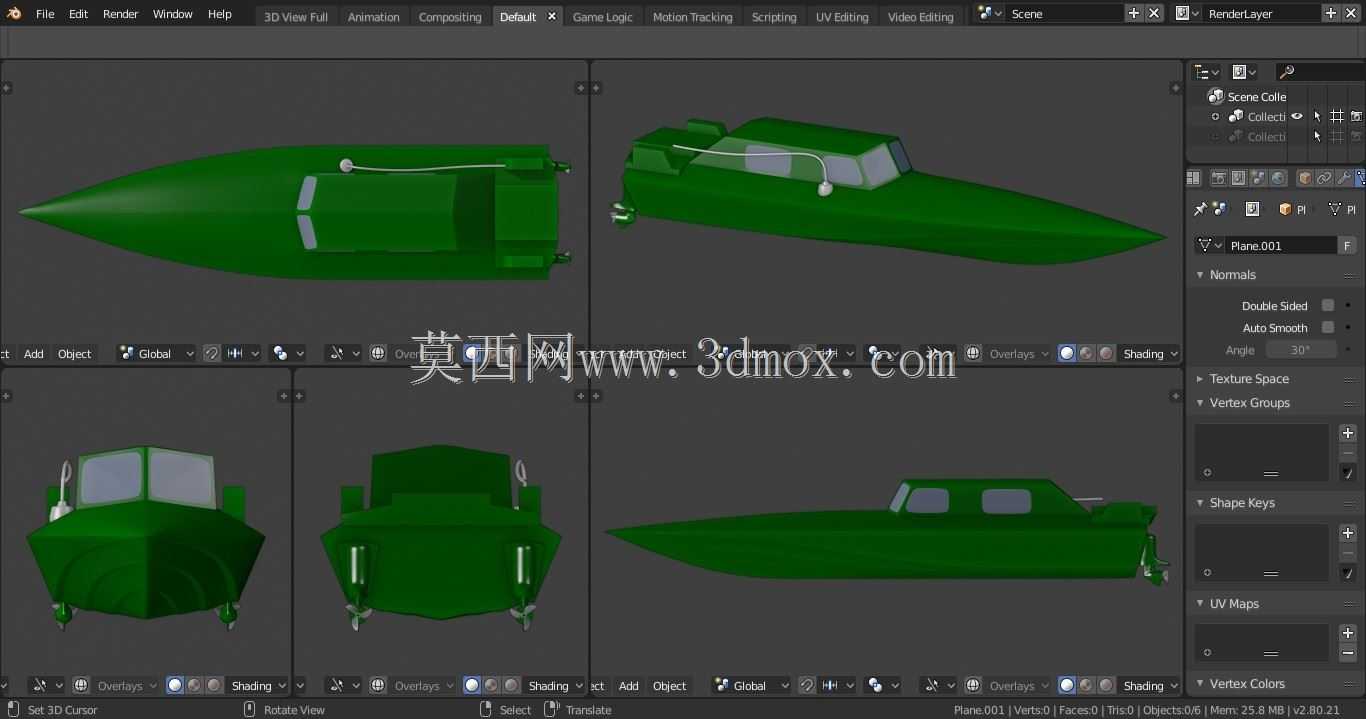Open the Render menu

pos(121,14)
